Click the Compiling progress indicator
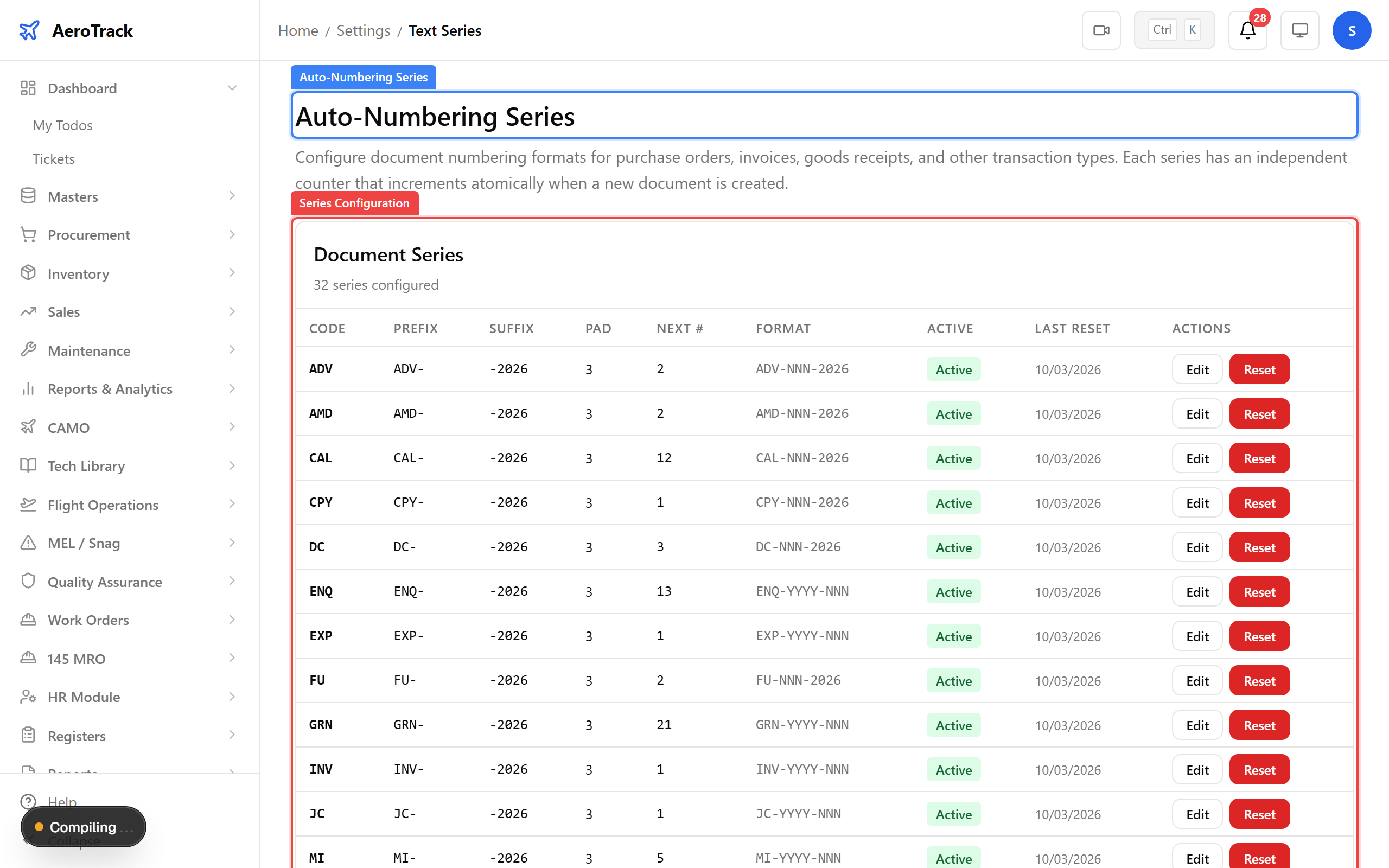This screenshot has height=868, width=1389. point(82,827)
